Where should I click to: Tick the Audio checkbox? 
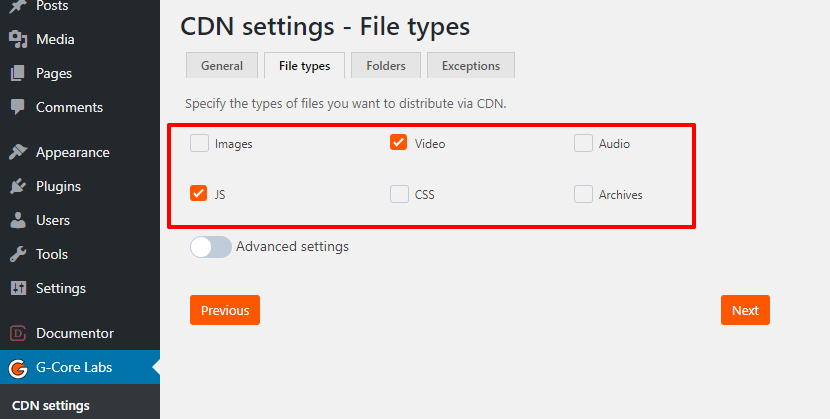[583, 143]
